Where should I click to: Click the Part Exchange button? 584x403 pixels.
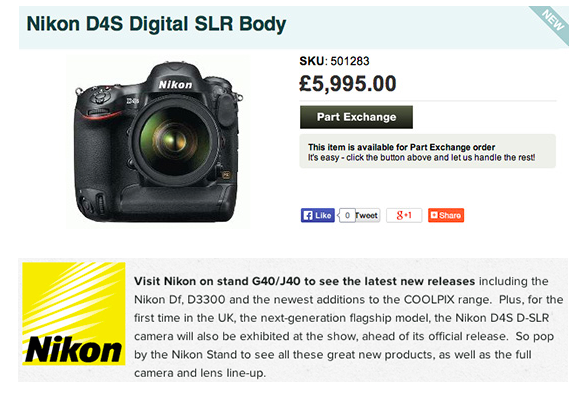356,117
